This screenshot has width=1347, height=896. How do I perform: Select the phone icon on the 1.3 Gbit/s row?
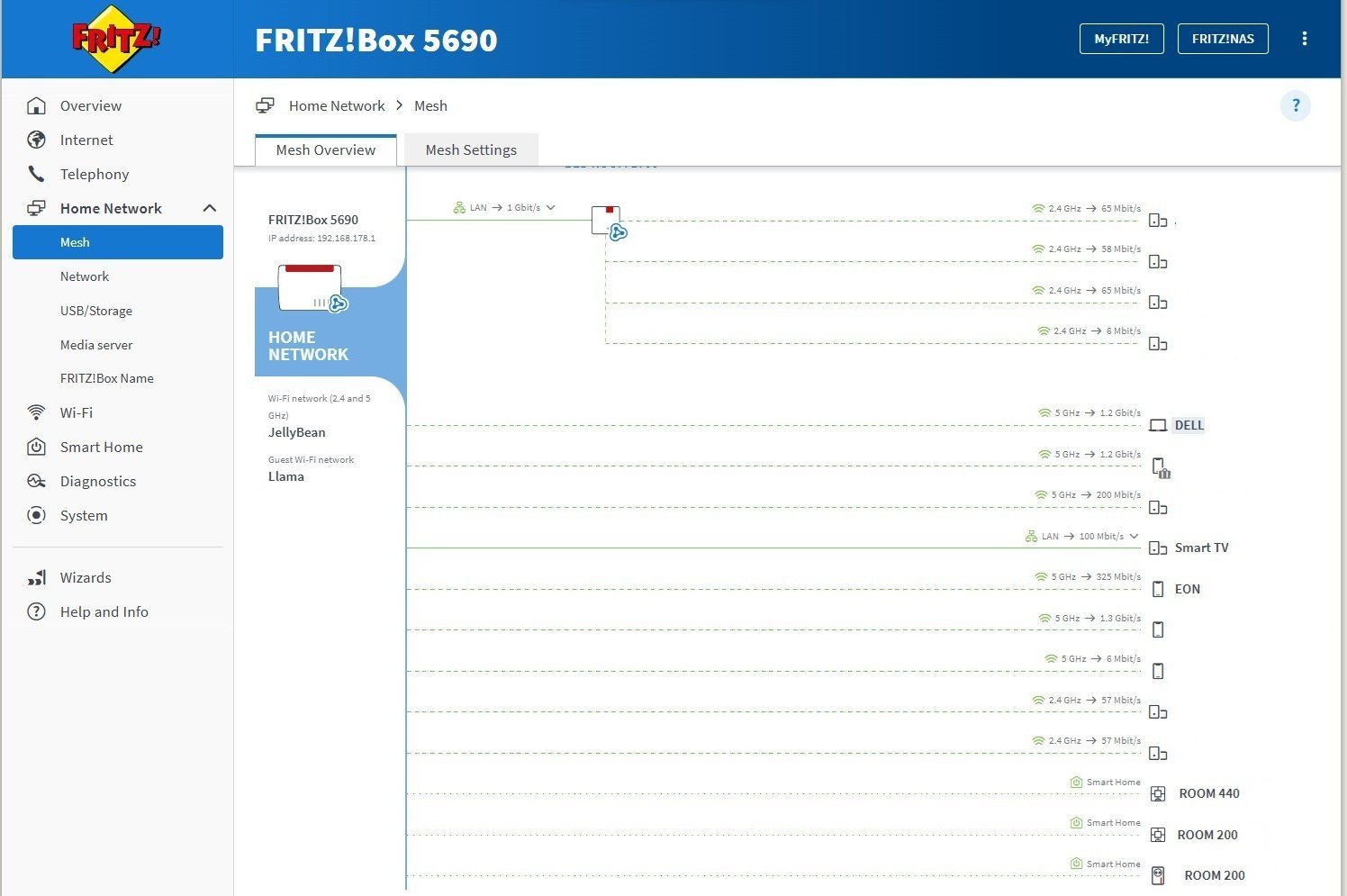coord(1158,629)
